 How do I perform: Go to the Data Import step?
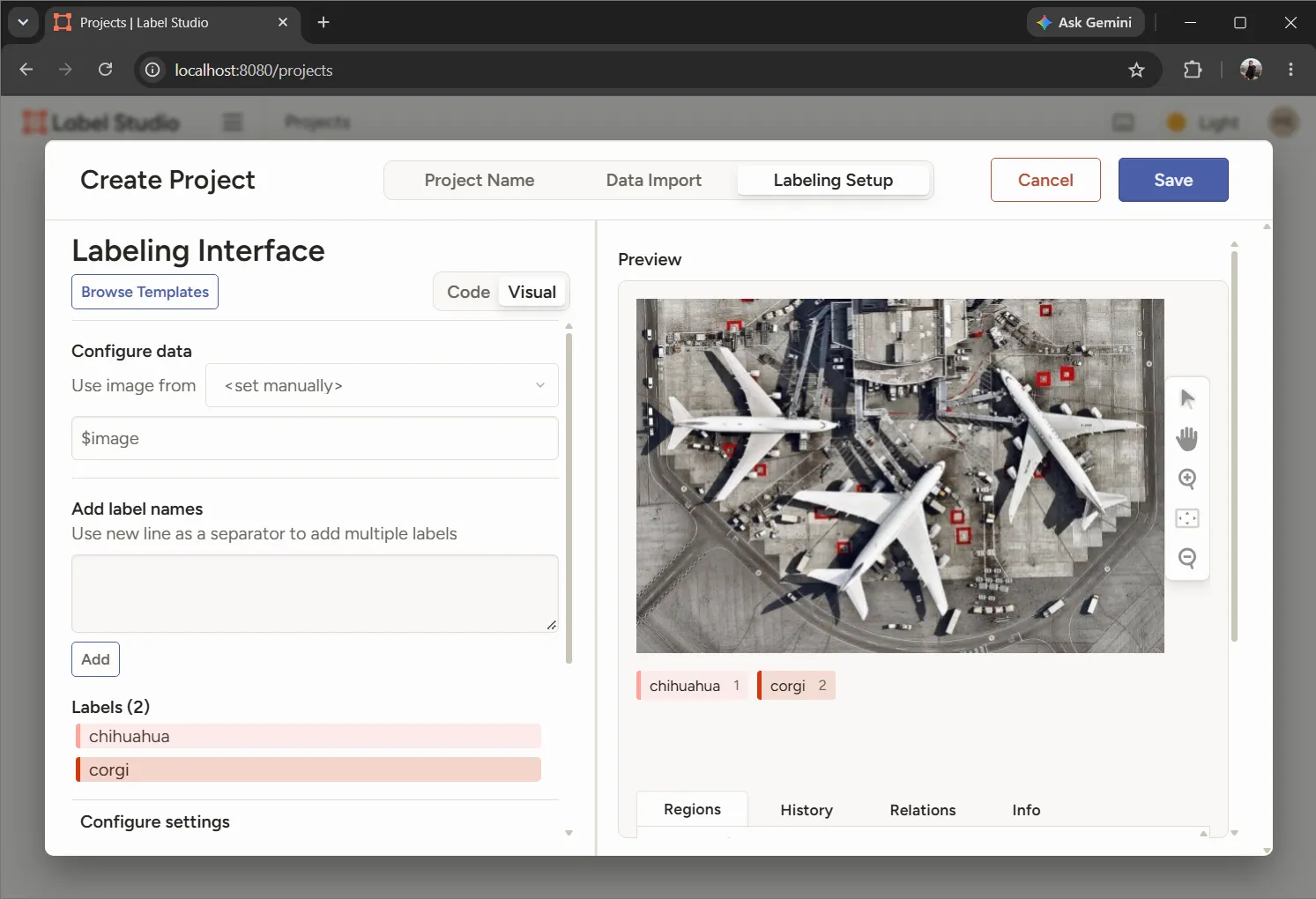tap(654, 180)
